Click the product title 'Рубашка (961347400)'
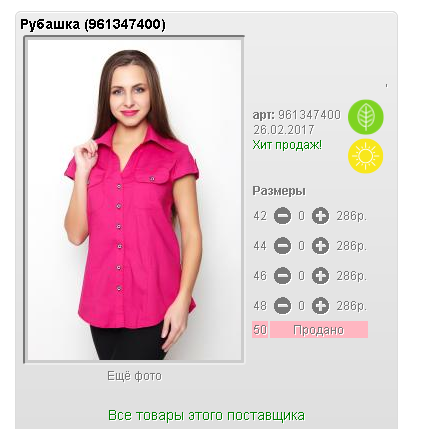Screen dimensions: 422x429 93,25
